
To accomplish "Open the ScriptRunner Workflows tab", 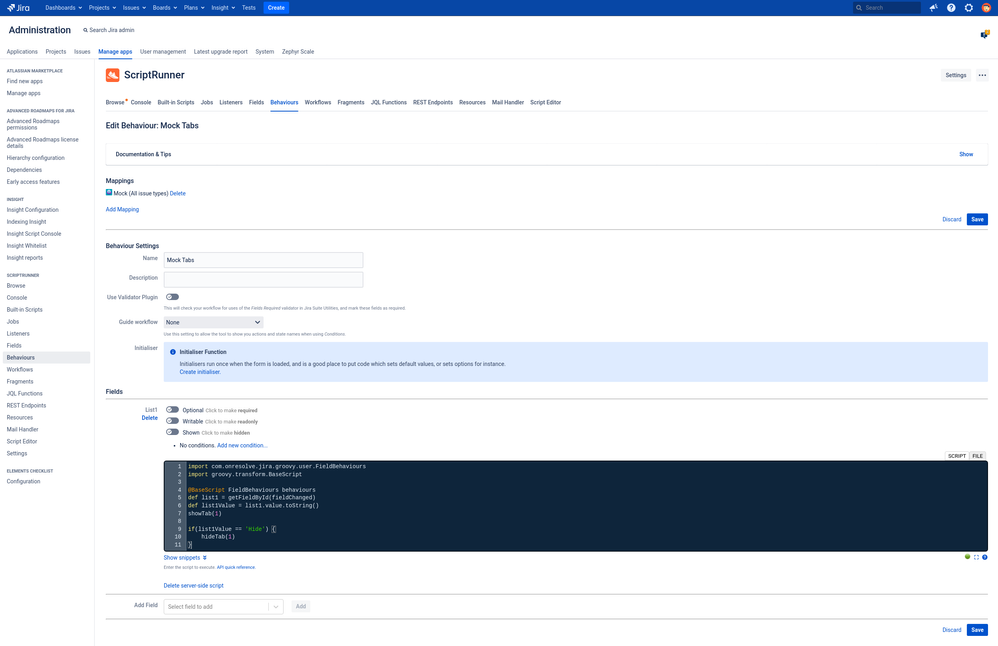I will 318,102.
